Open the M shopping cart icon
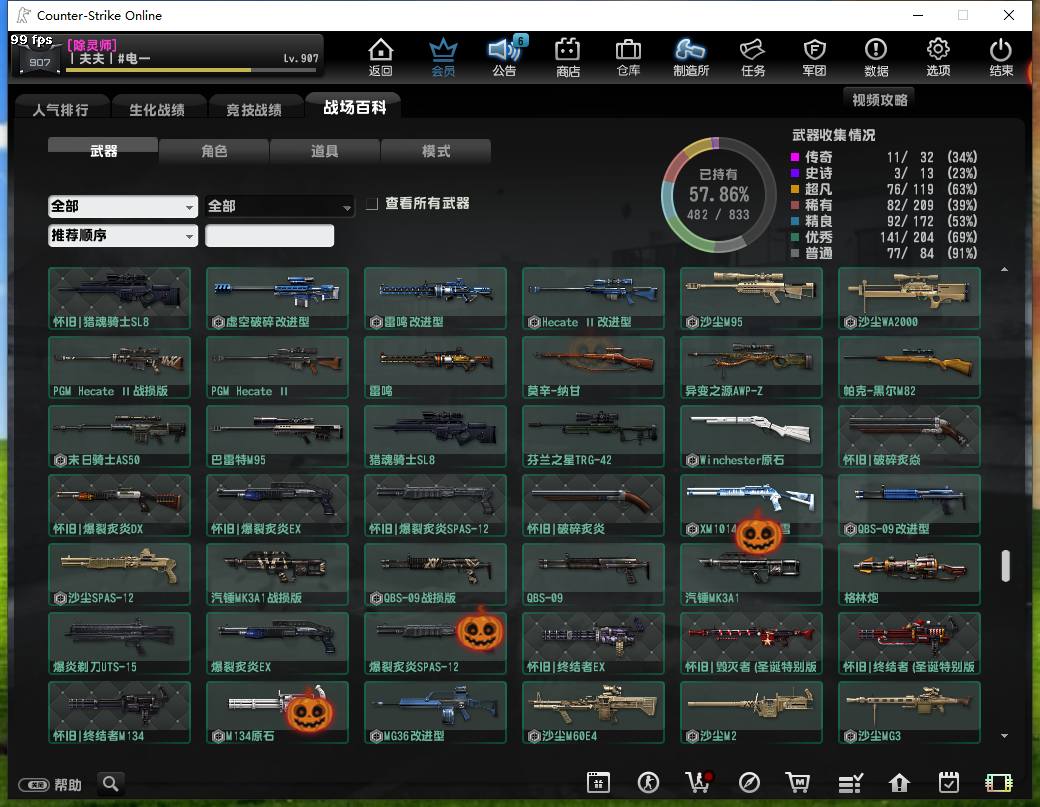This screenshot has height=807, width=1040. click(798, 783)
